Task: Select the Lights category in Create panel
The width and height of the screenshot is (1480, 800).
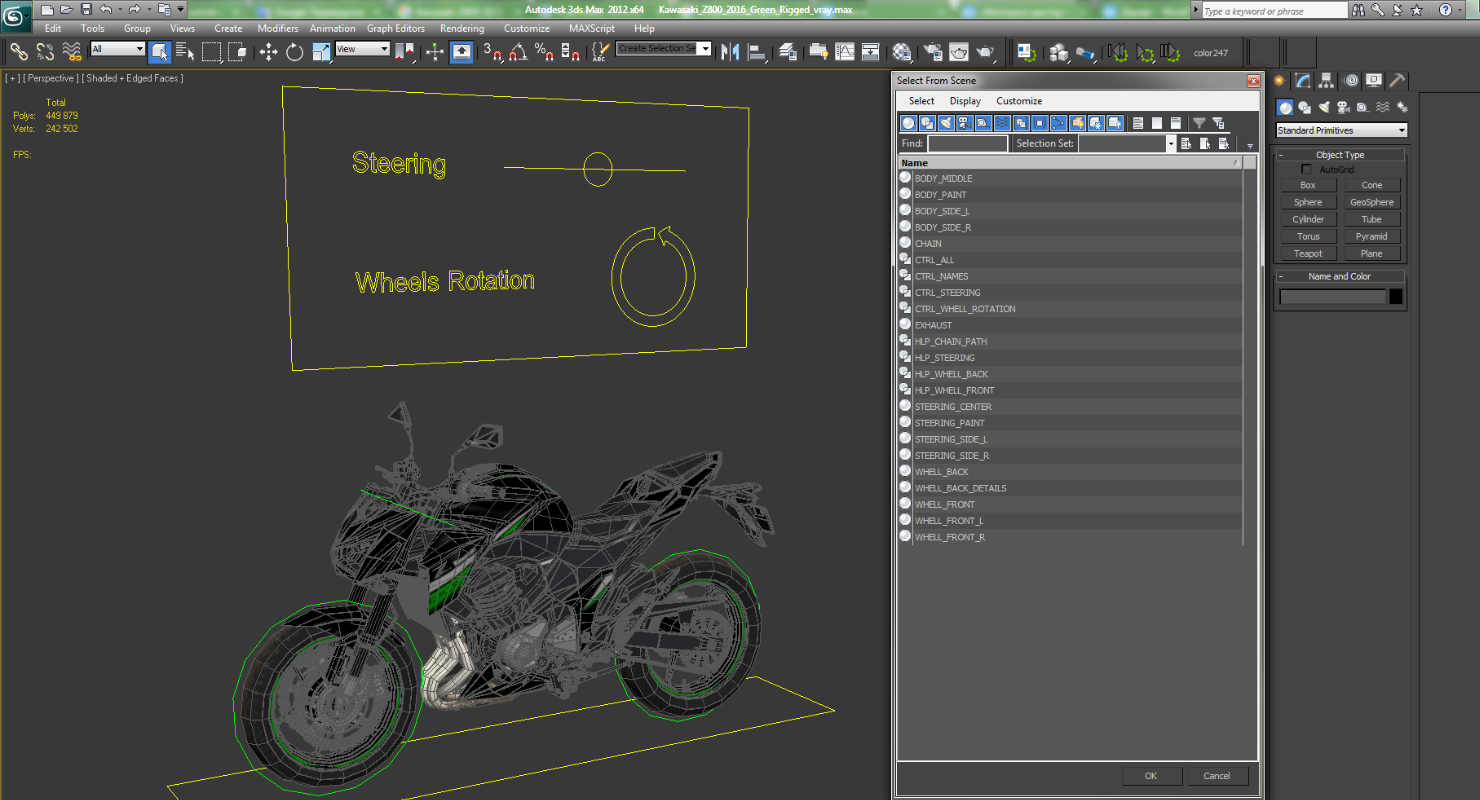Action: coord(1324,107)
